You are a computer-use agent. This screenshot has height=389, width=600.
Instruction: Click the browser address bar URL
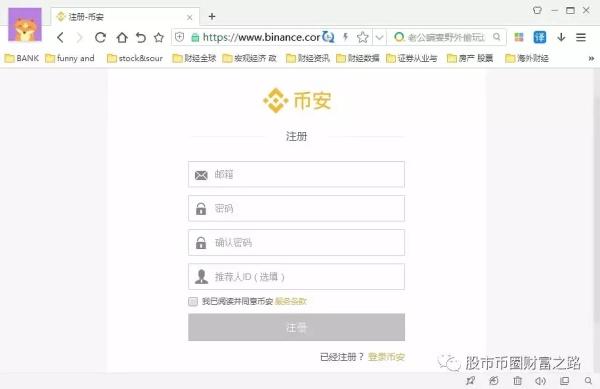(261, 37)
